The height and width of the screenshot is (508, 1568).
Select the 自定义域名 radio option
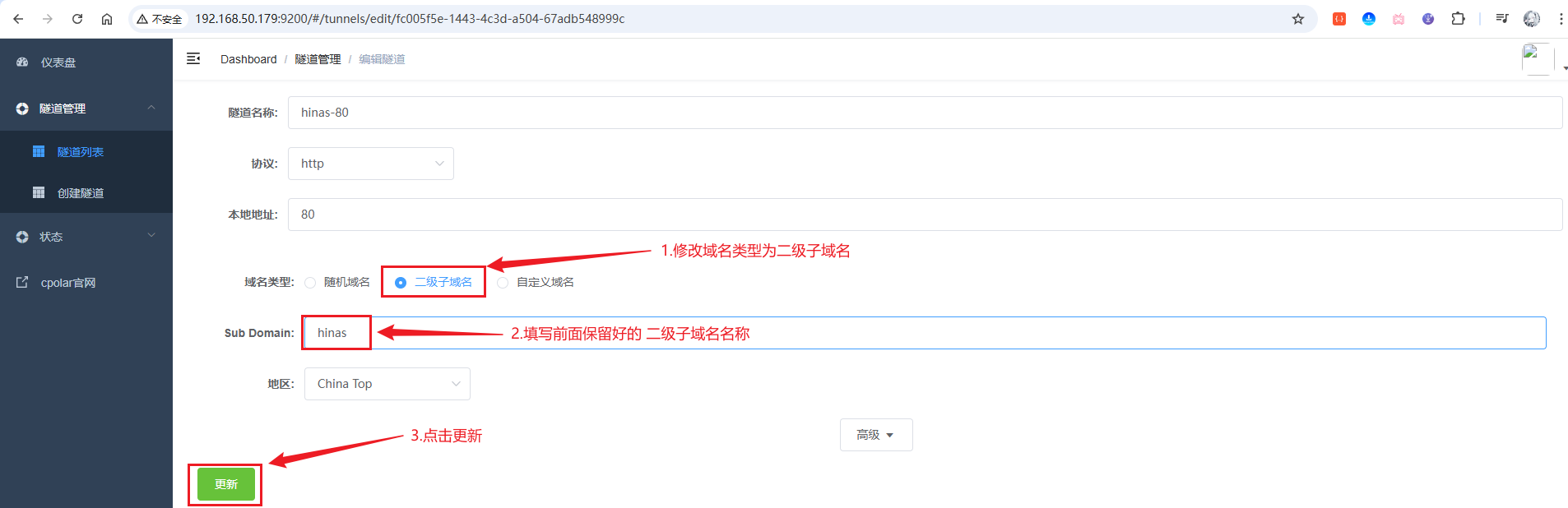click(x=503, y=283)
